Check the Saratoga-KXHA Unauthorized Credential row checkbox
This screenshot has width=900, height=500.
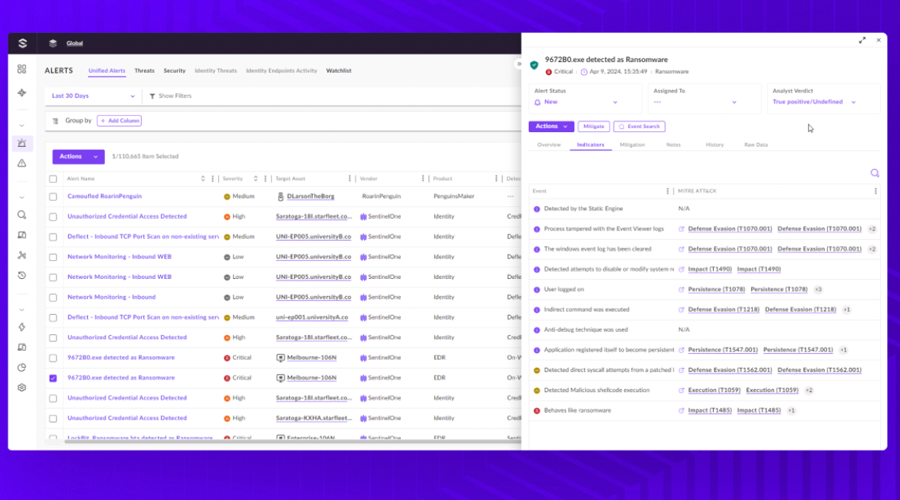53,418
